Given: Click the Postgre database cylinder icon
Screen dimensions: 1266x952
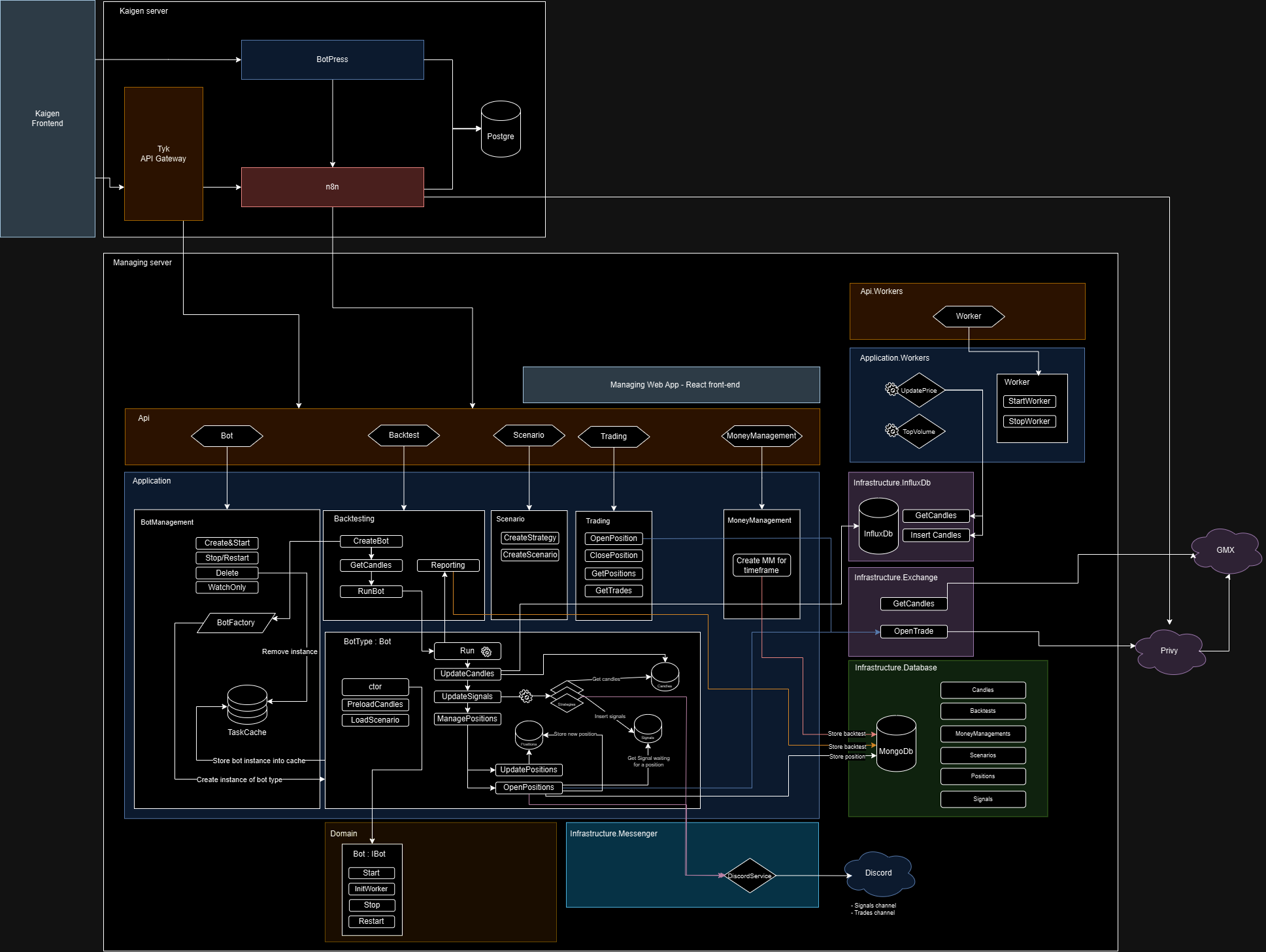Looking at the screenshot, I should tap(501, 129).
